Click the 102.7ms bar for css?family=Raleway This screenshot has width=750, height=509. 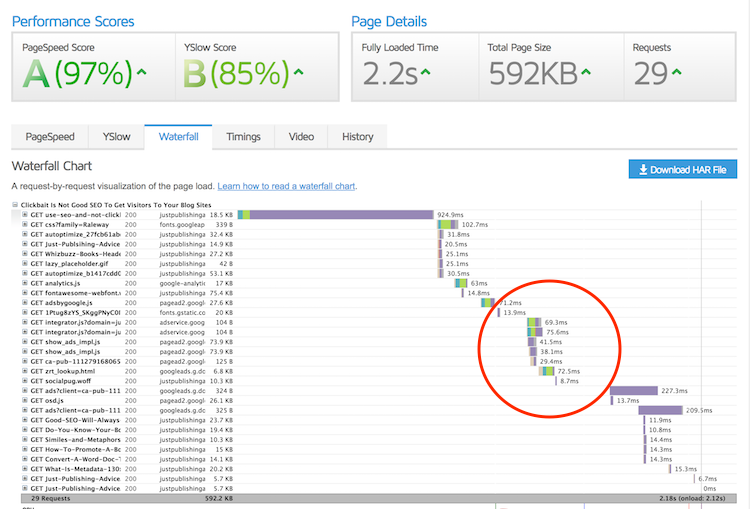(x=448, y=224)
